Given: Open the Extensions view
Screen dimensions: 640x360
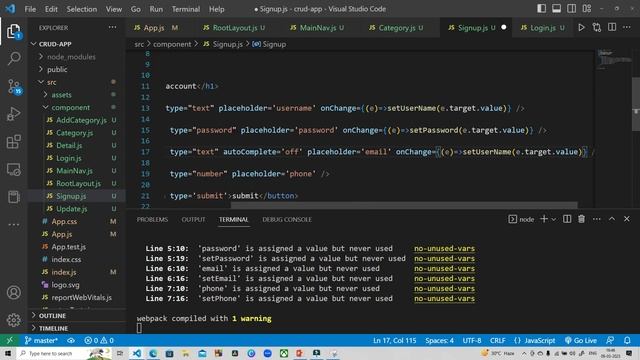Looking at the screenshot, I should [13, 142].
